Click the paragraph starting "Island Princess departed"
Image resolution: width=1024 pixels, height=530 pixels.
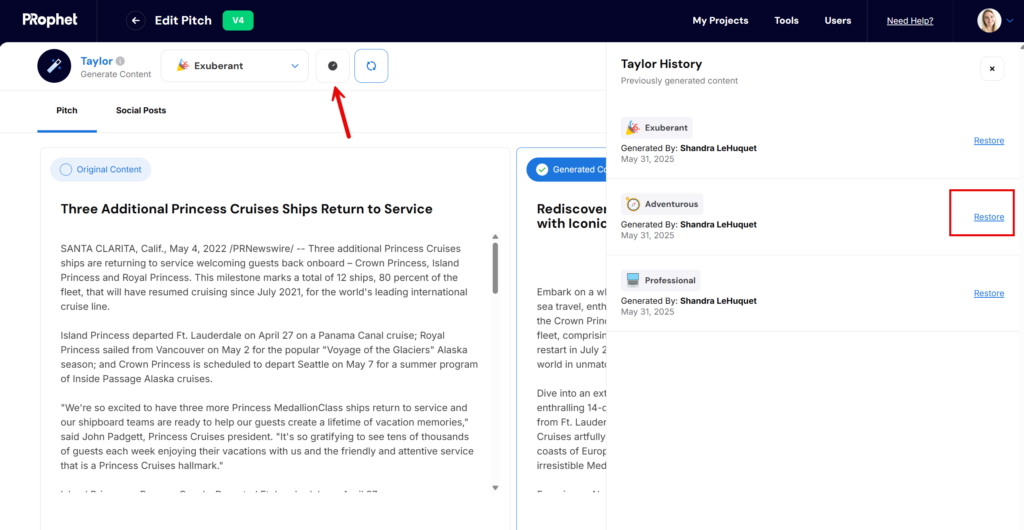click(x=270, y=358)
